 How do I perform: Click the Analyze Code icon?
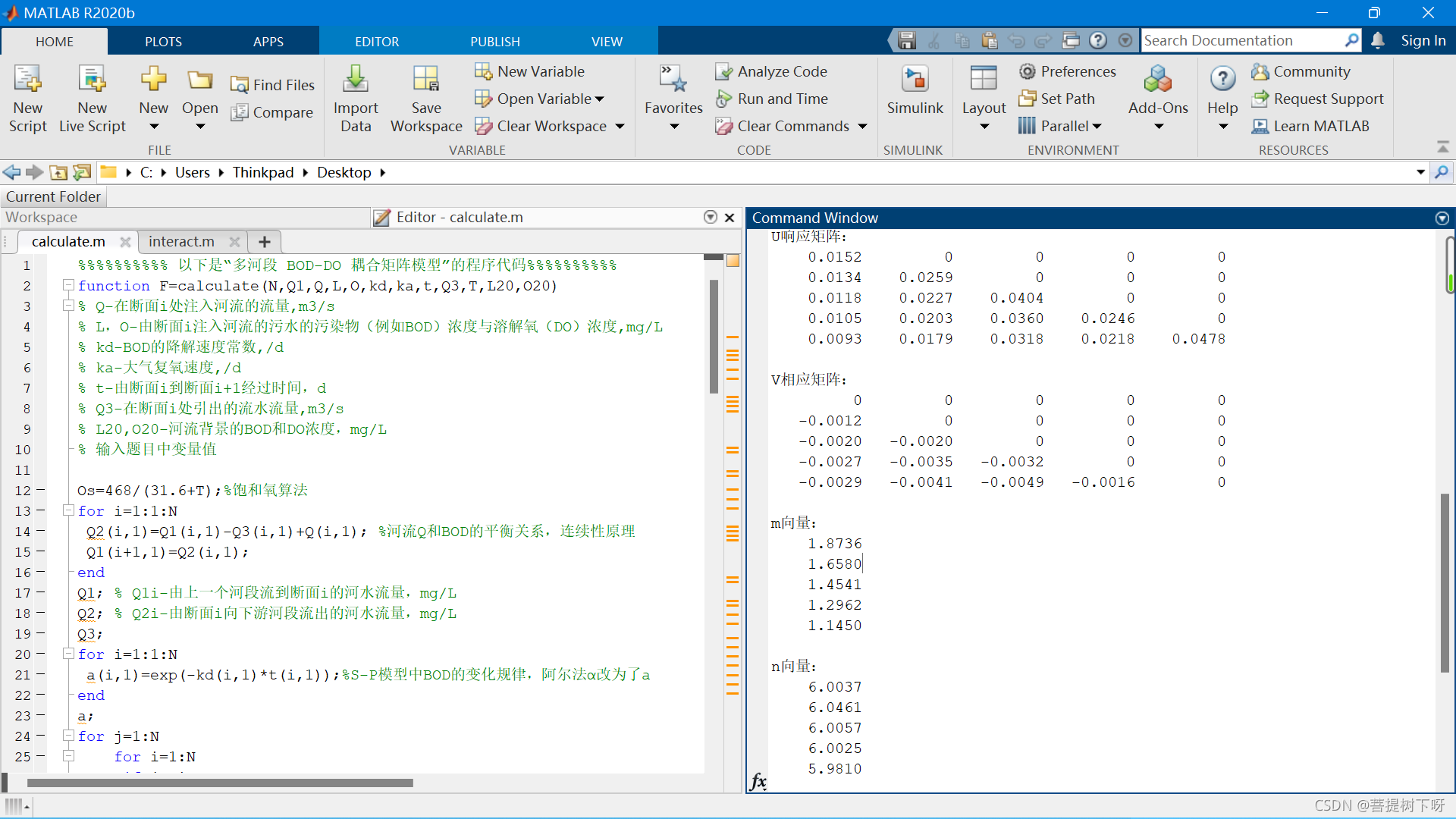724,71
